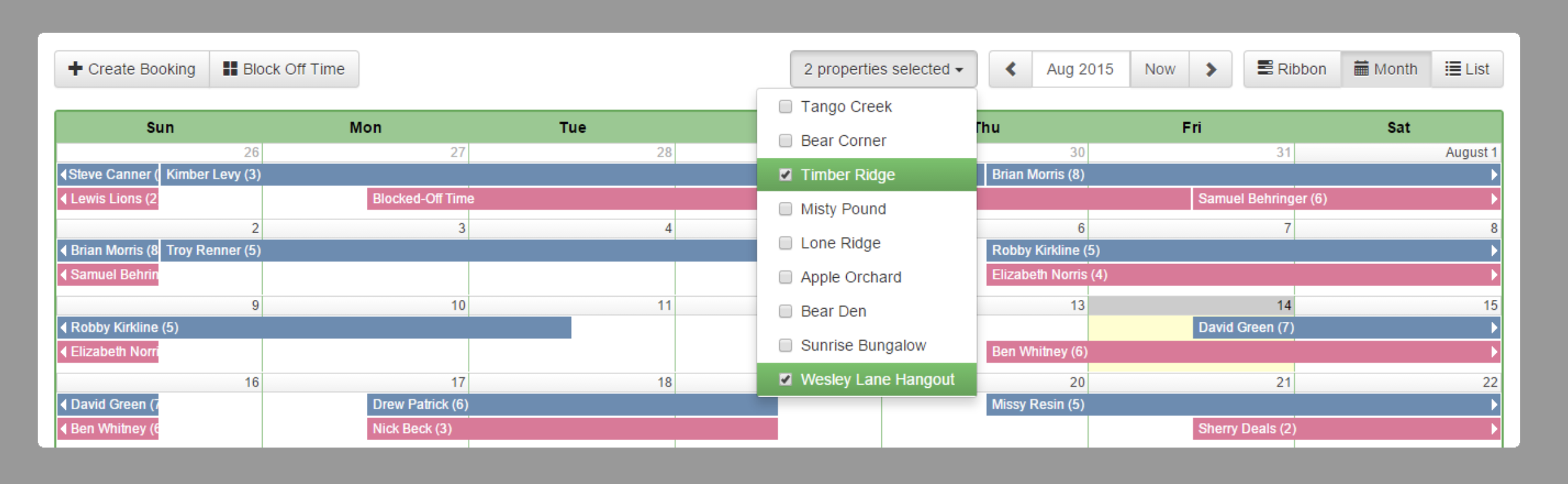The width and height of the screenshot is (1568, 484).
Task: Select Sunrise Bungalow in the property list
Action: [863, 345]
